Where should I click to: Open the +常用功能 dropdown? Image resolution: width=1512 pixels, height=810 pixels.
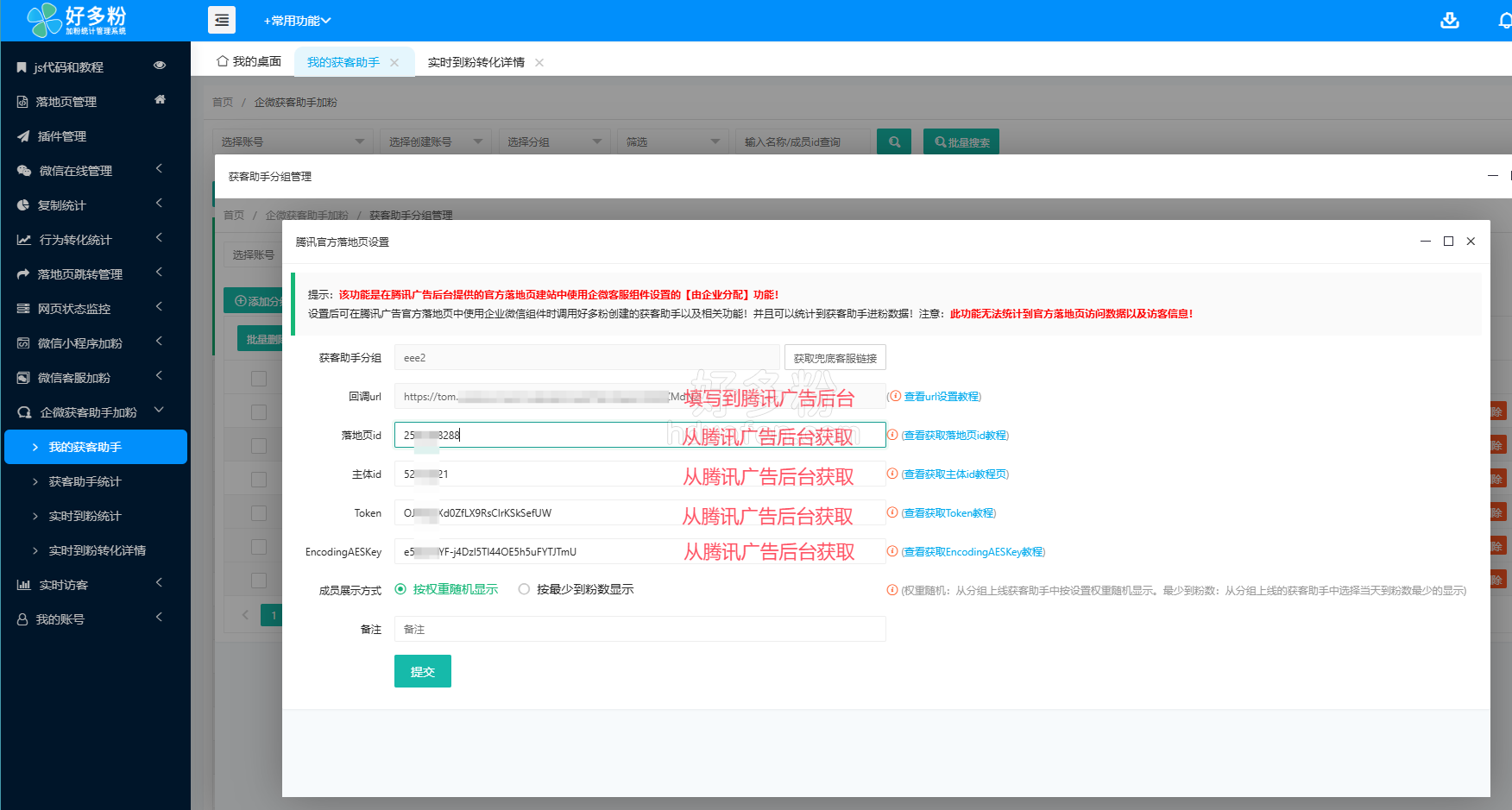(x=297, y=21)
